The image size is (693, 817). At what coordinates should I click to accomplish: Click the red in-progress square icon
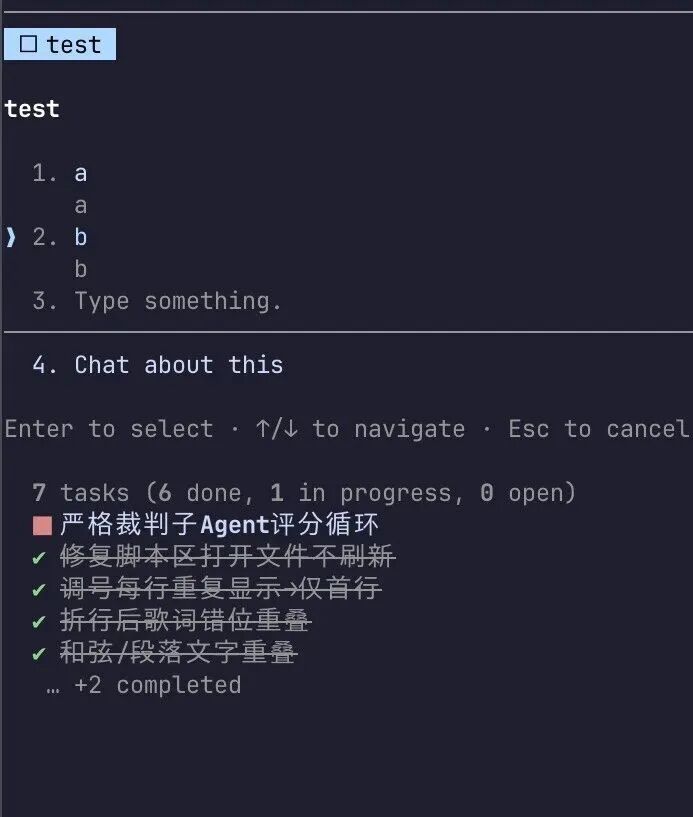(x=42, y=525)
